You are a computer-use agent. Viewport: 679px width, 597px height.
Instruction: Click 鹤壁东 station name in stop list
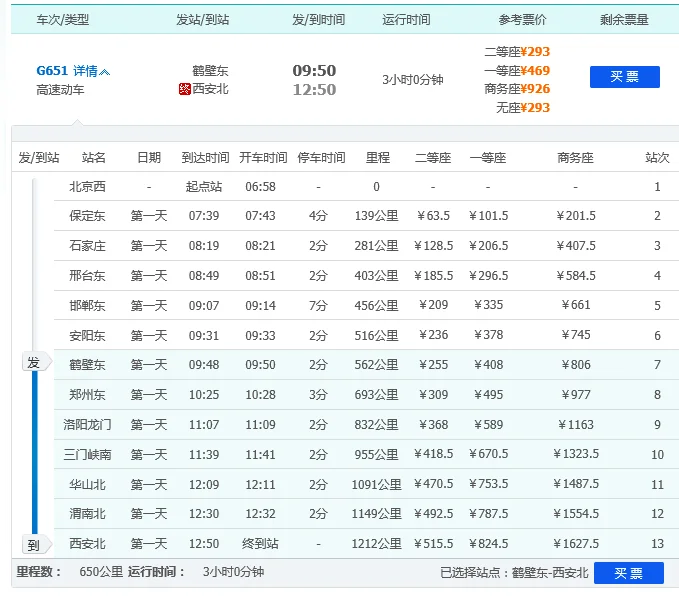[x=87, y=365]
